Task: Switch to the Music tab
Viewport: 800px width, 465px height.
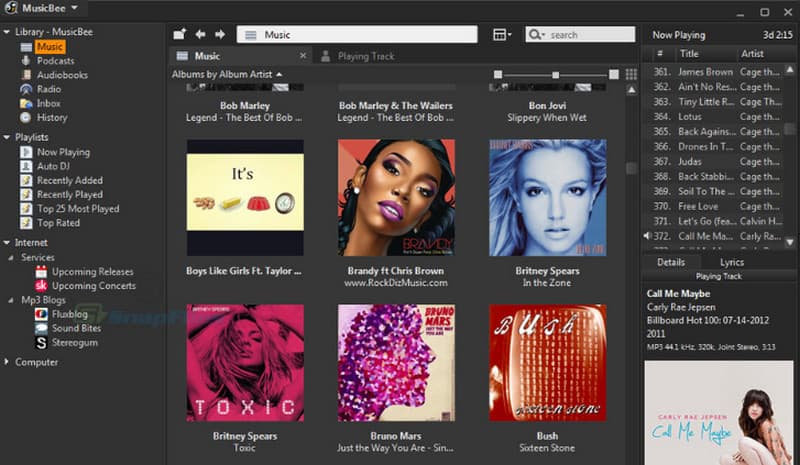Action: pos(240,56)
